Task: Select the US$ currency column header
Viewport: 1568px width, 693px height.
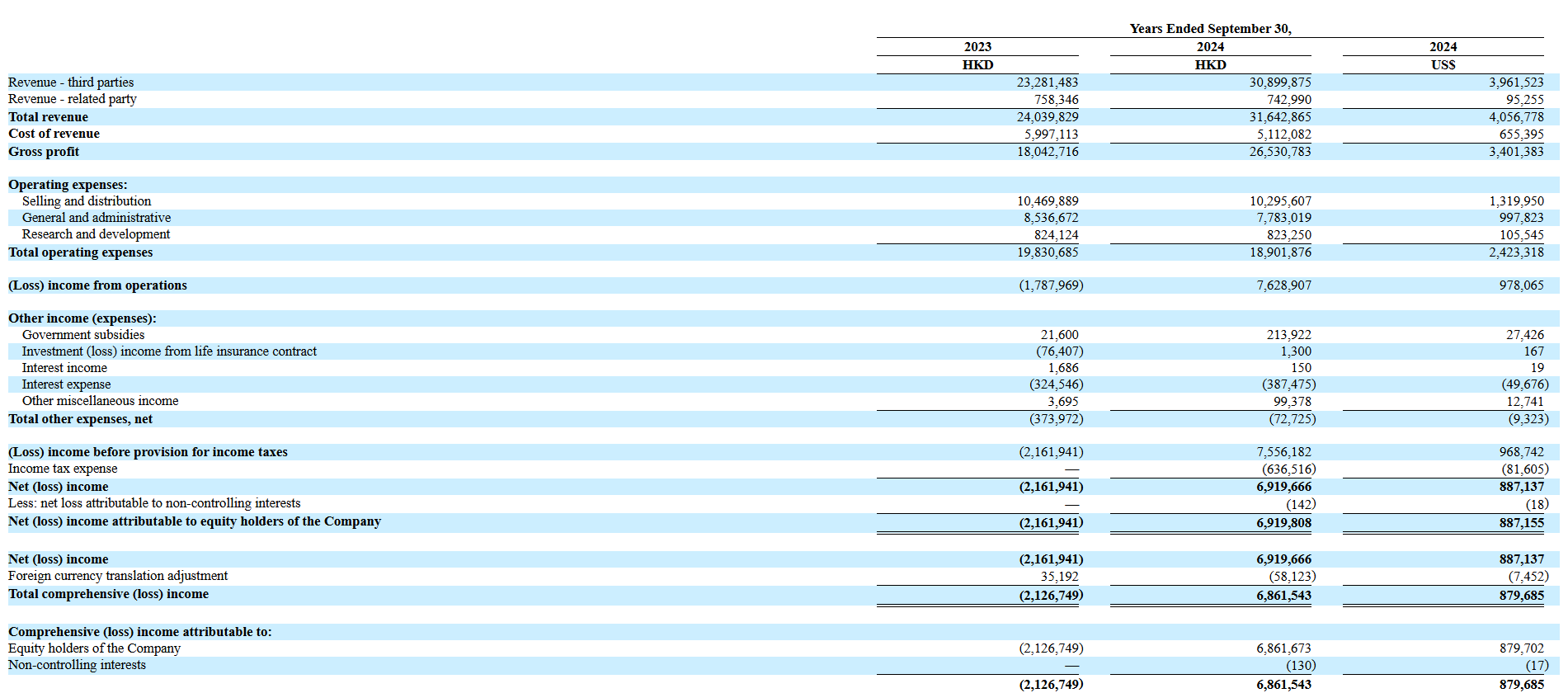Action: (1443, 65)
